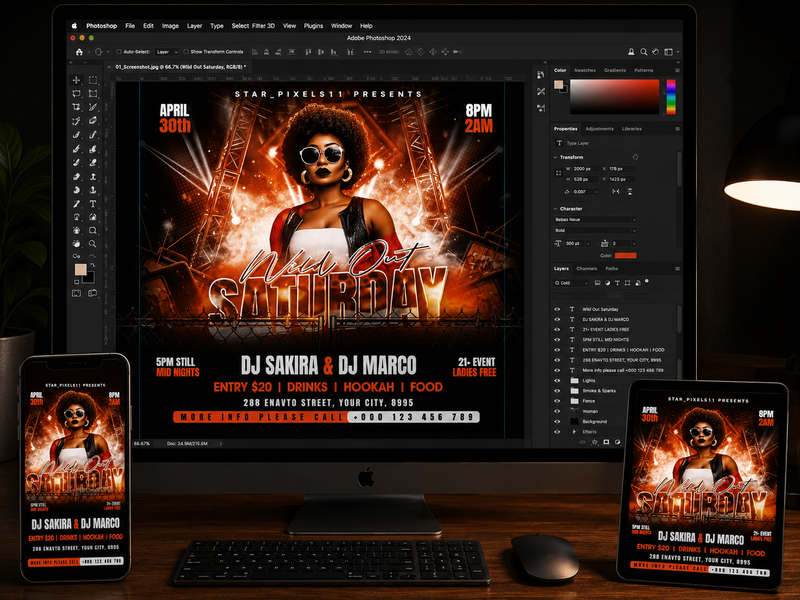
Task: Filter layers by pixel layers icon
Action: coord(597,283)
